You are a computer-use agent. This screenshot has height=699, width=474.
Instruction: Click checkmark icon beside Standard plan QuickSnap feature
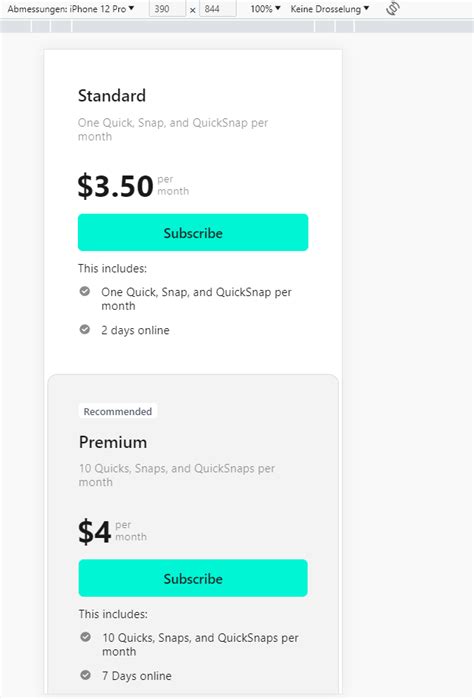(85, 292)
